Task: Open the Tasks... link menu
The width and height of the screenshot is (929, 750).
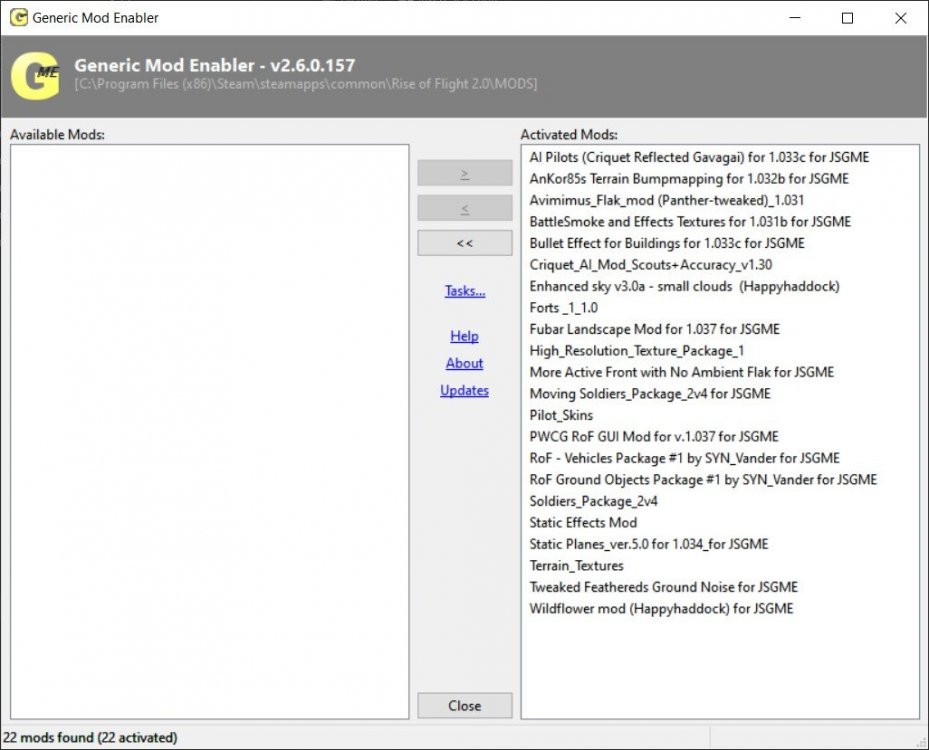Action: click(464, 291)
